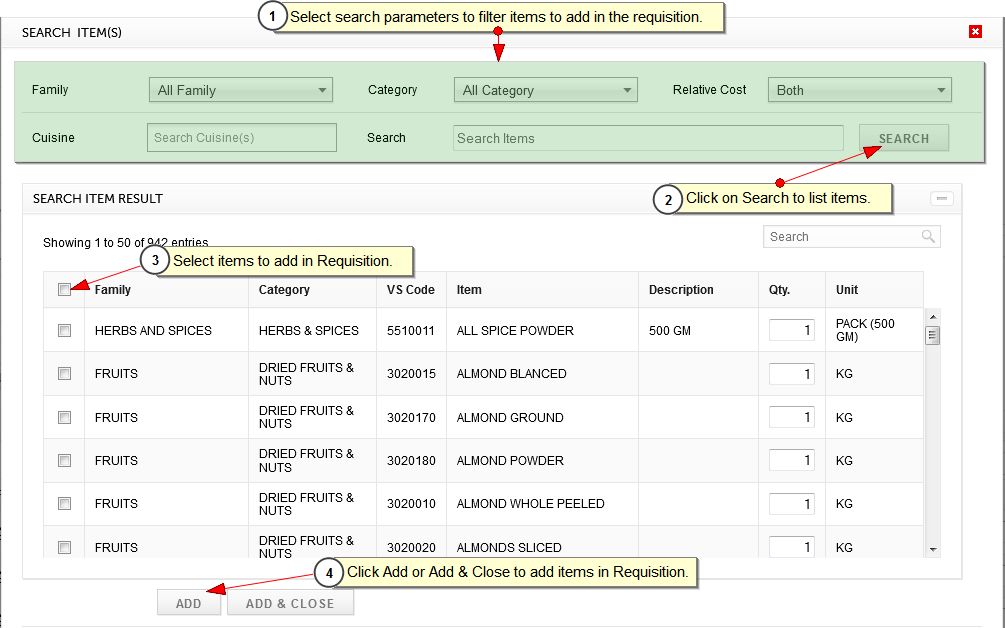Click the SEARCH button
1005x628 pixels.
click(904, 138)
